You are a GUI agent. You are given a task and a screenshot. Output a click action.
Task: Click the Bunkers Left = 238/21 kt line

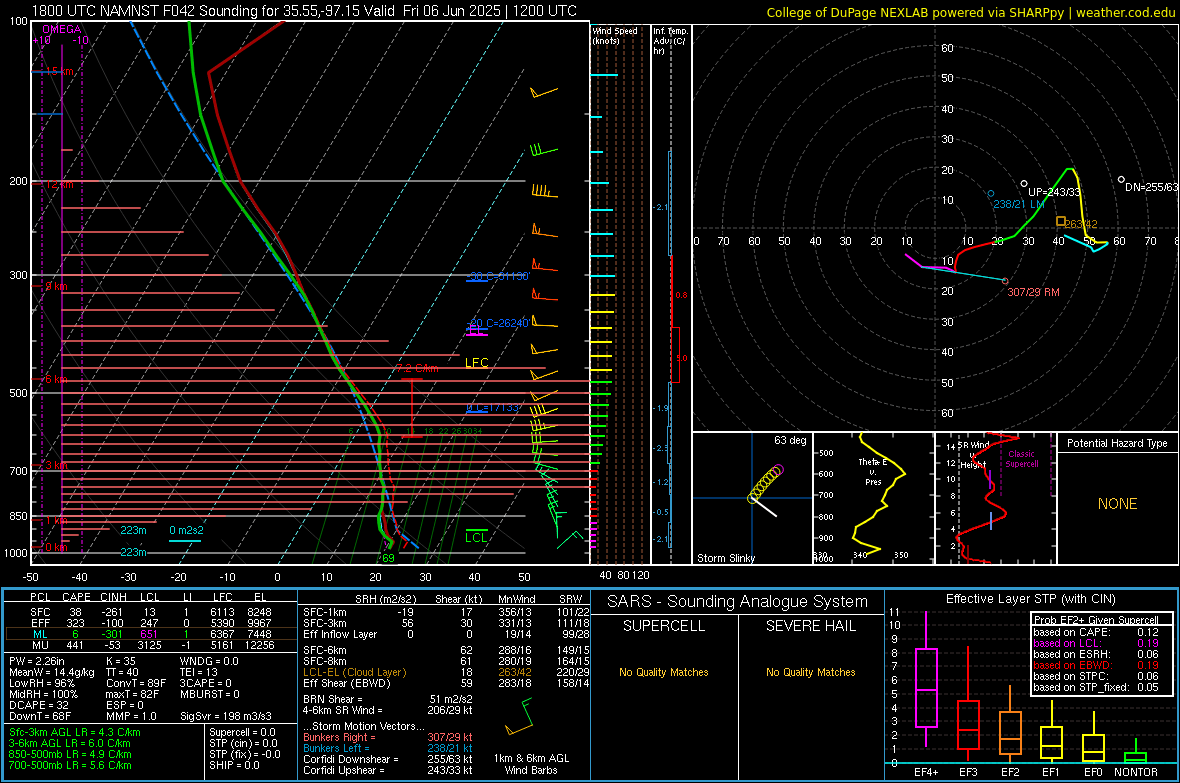(x=388, y=748)
